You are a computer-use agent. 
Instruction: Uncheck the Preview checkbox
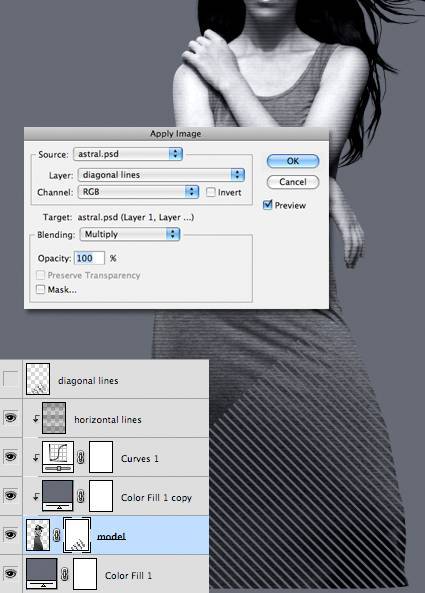click(267, 205)
